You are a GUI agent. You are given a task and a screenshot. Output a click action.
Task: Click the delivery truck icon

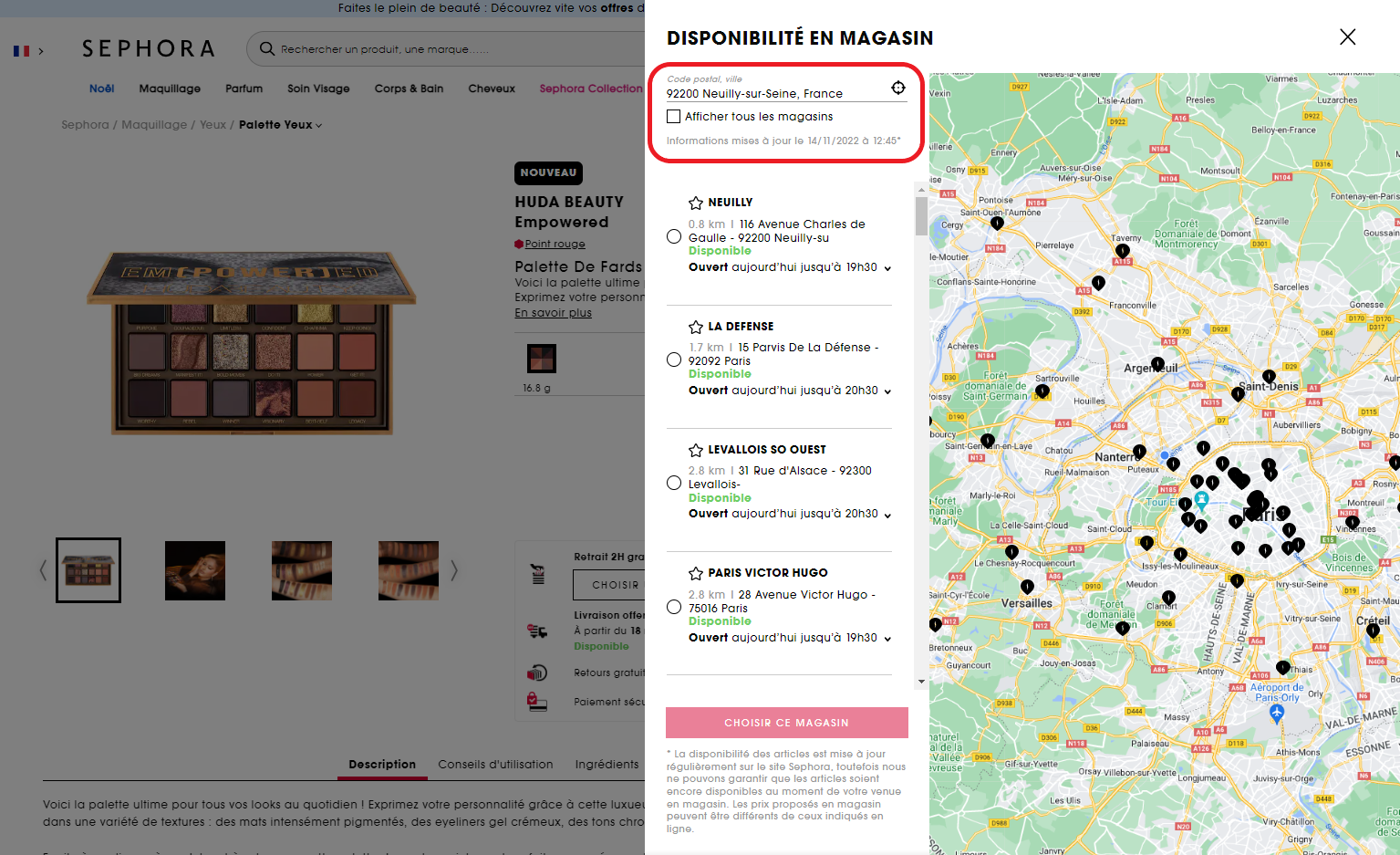point(537,631)
